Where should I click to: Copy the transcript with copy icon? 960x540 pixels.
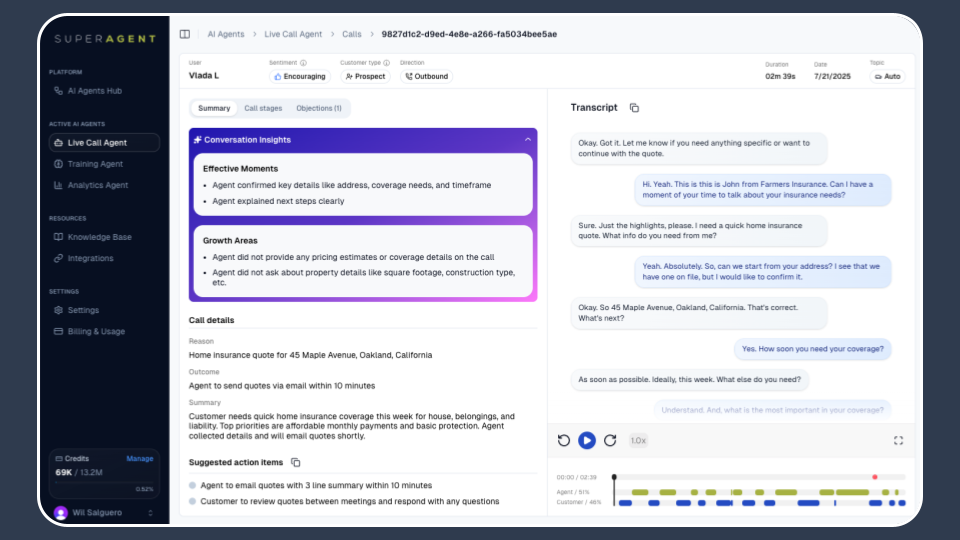coord(634,108)
